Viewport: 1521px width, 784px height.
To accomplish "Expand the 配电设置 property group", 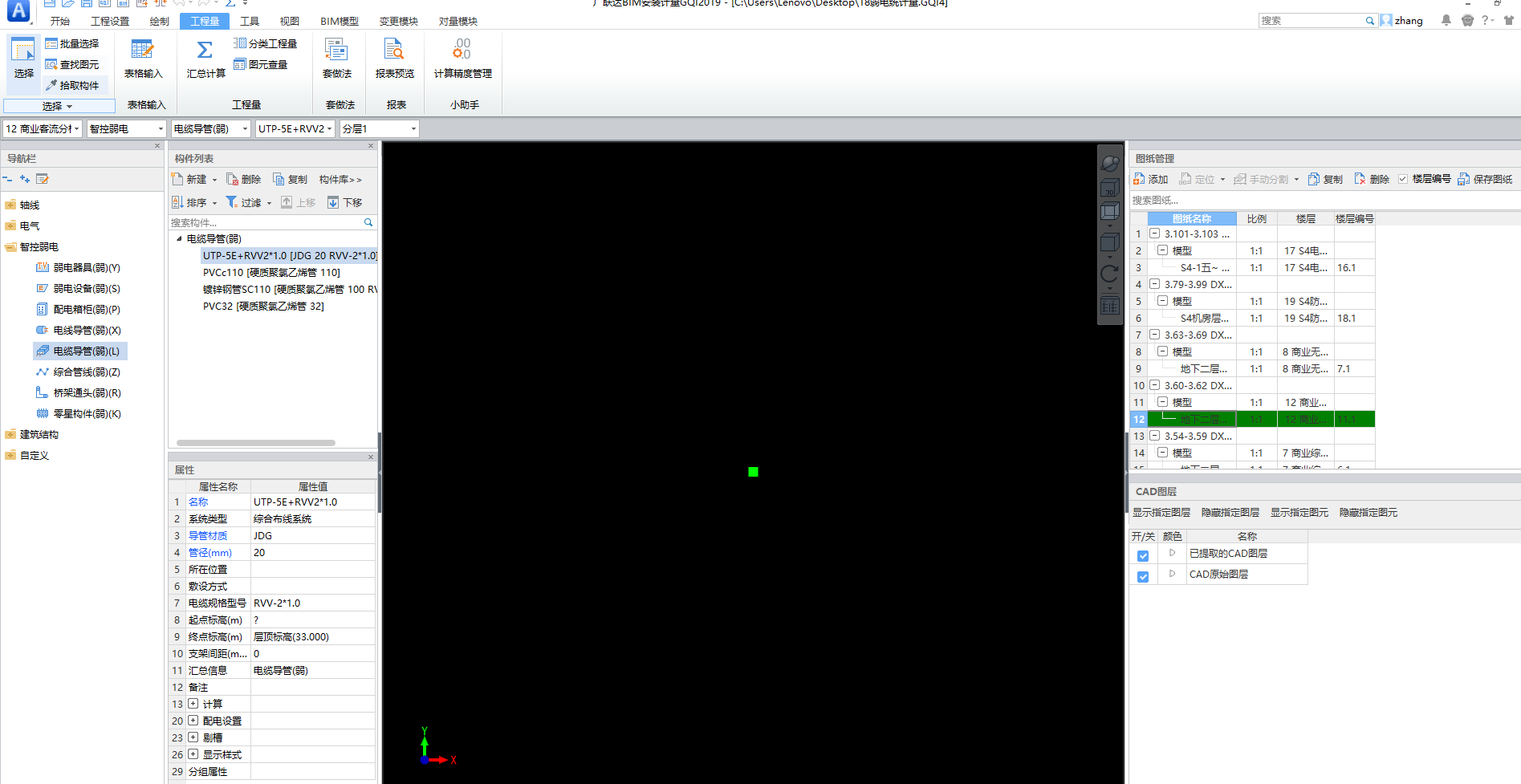I will pos(193,721).
